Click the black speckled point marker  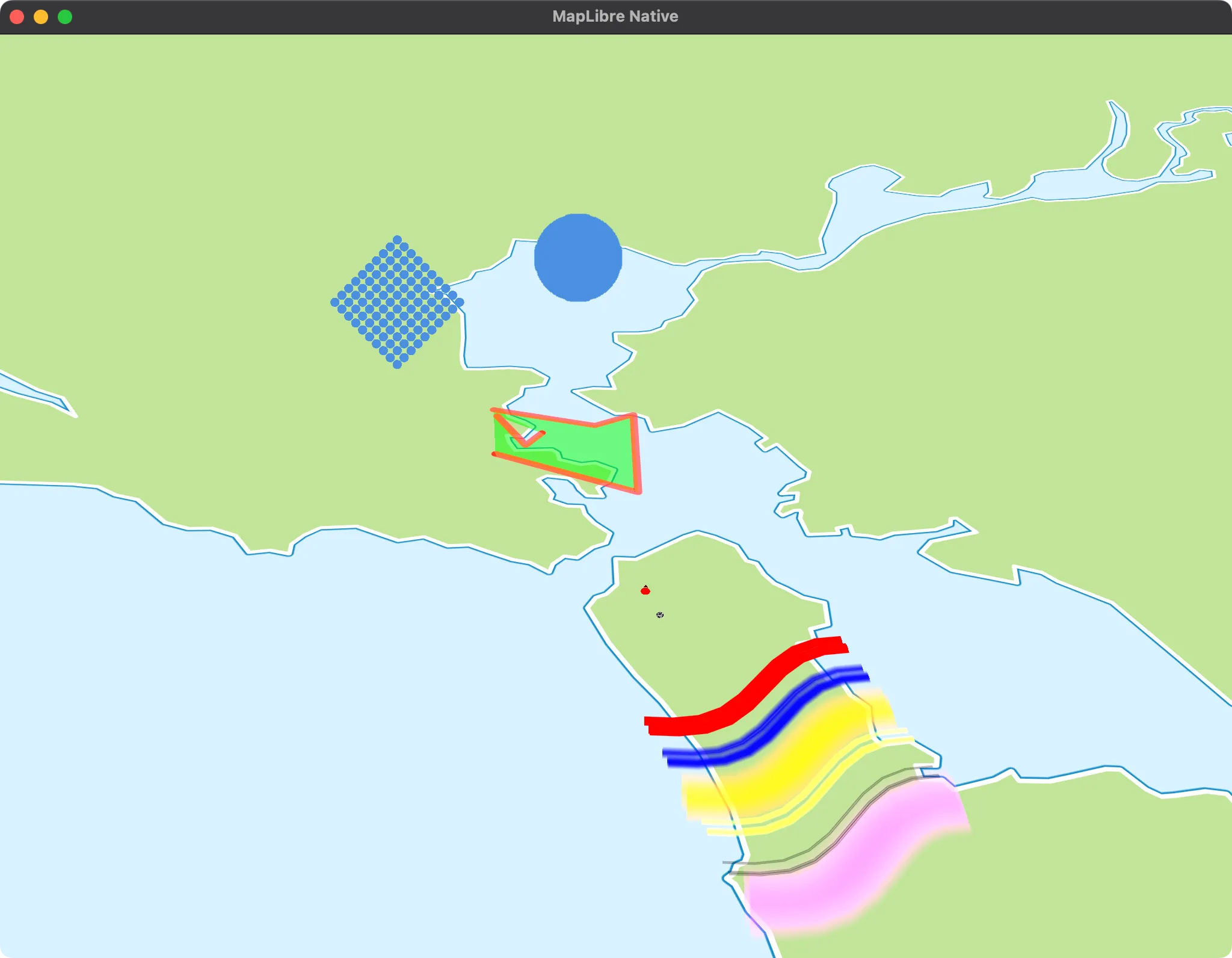click(660, 614)
